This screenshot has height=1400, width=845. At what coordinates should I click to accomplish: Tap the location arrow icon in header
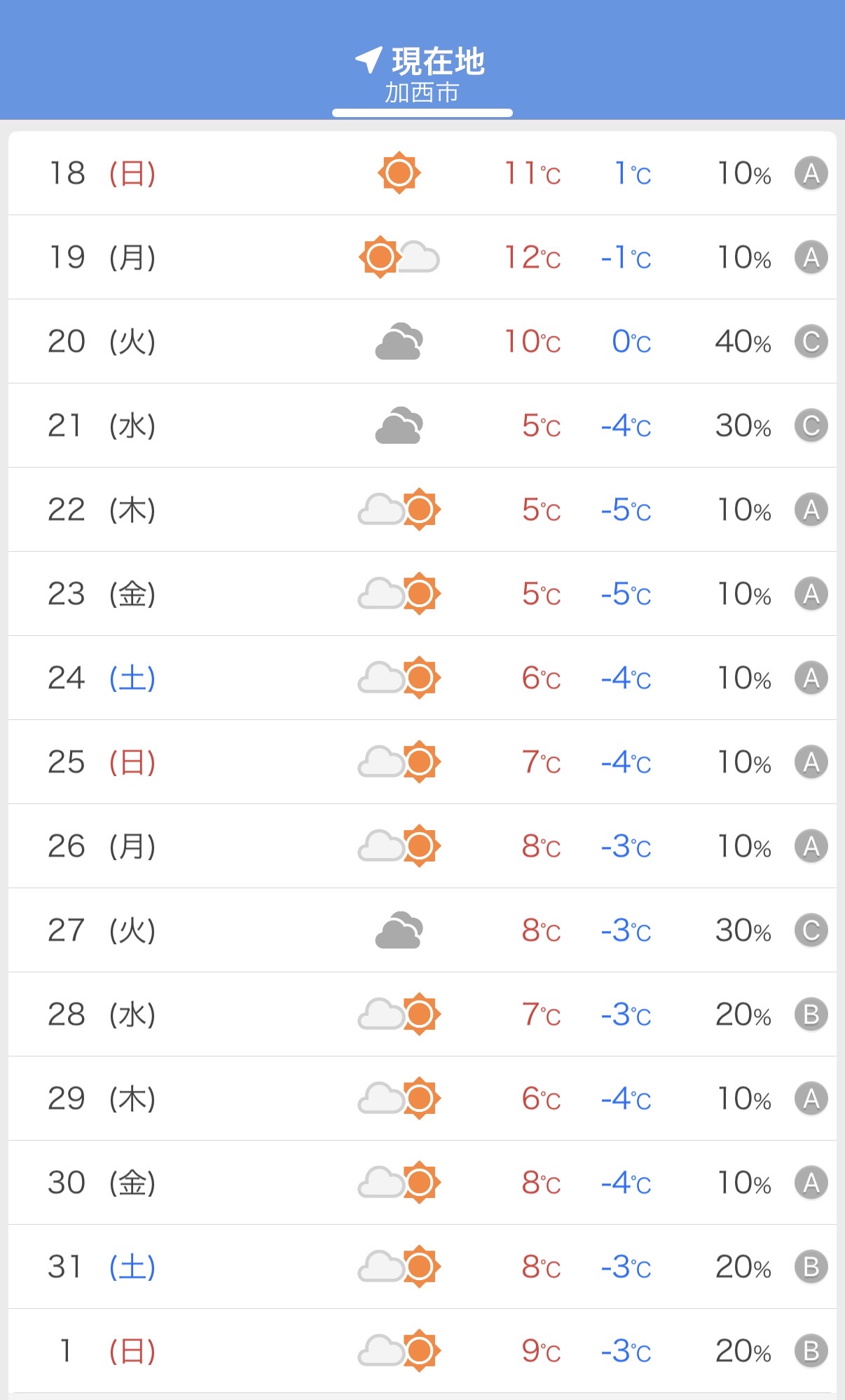(x=369, y=60)
